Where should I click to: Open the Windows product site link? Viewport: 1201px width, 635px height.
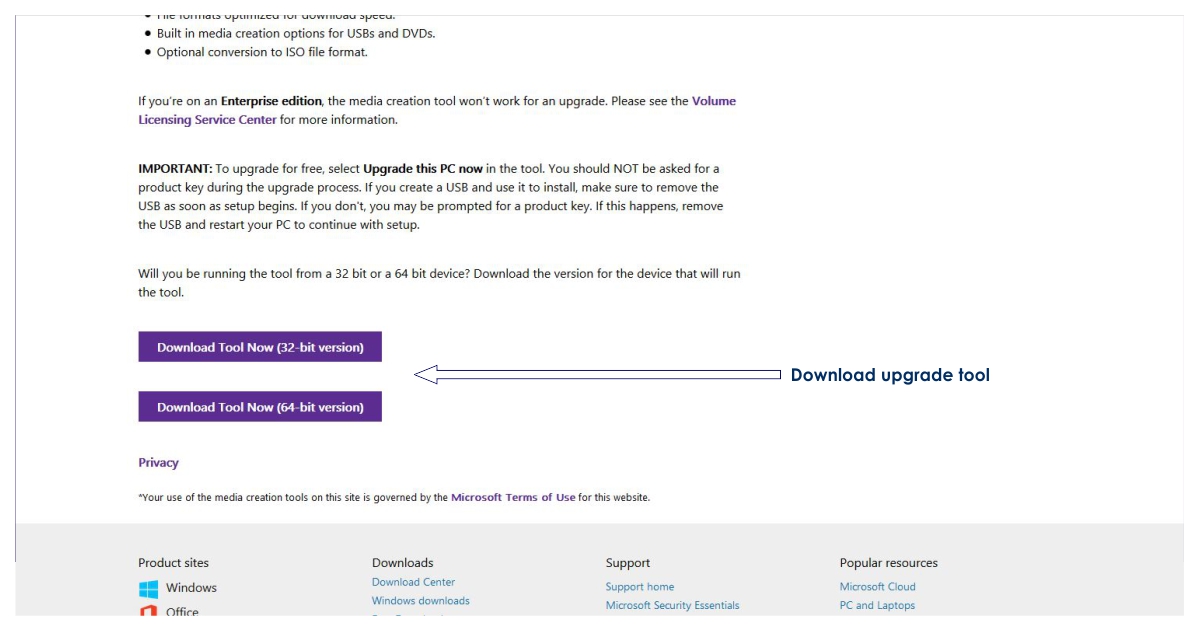191,588
